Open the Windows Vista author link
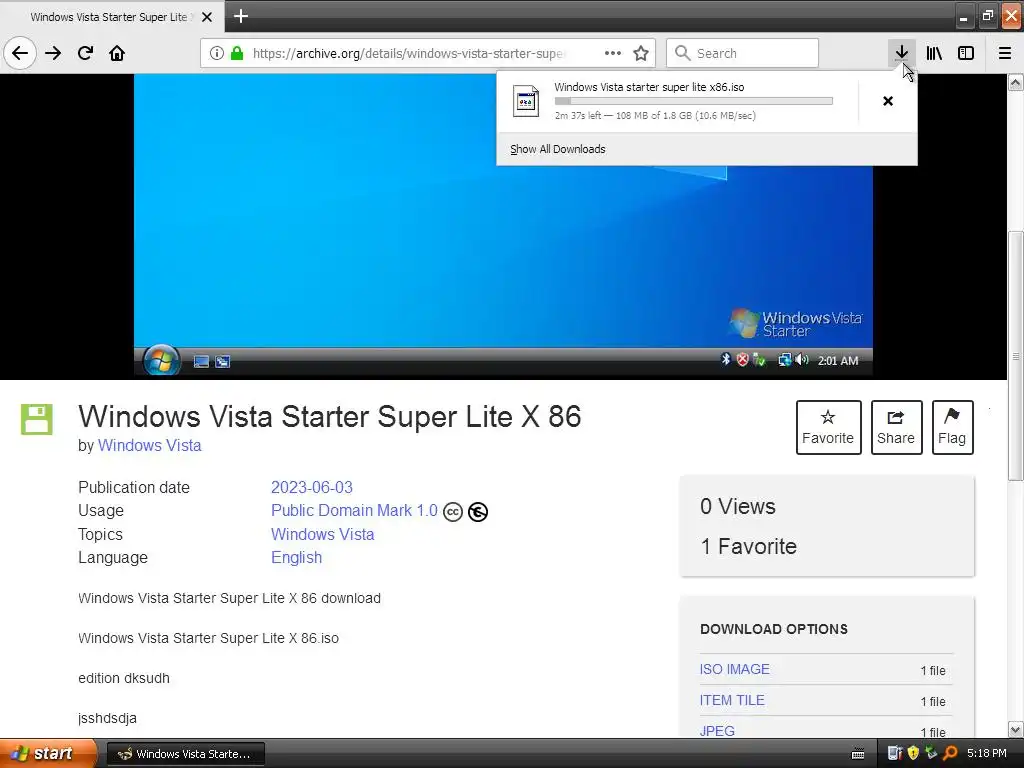1024x768 pixels. [x=150, y=445]
